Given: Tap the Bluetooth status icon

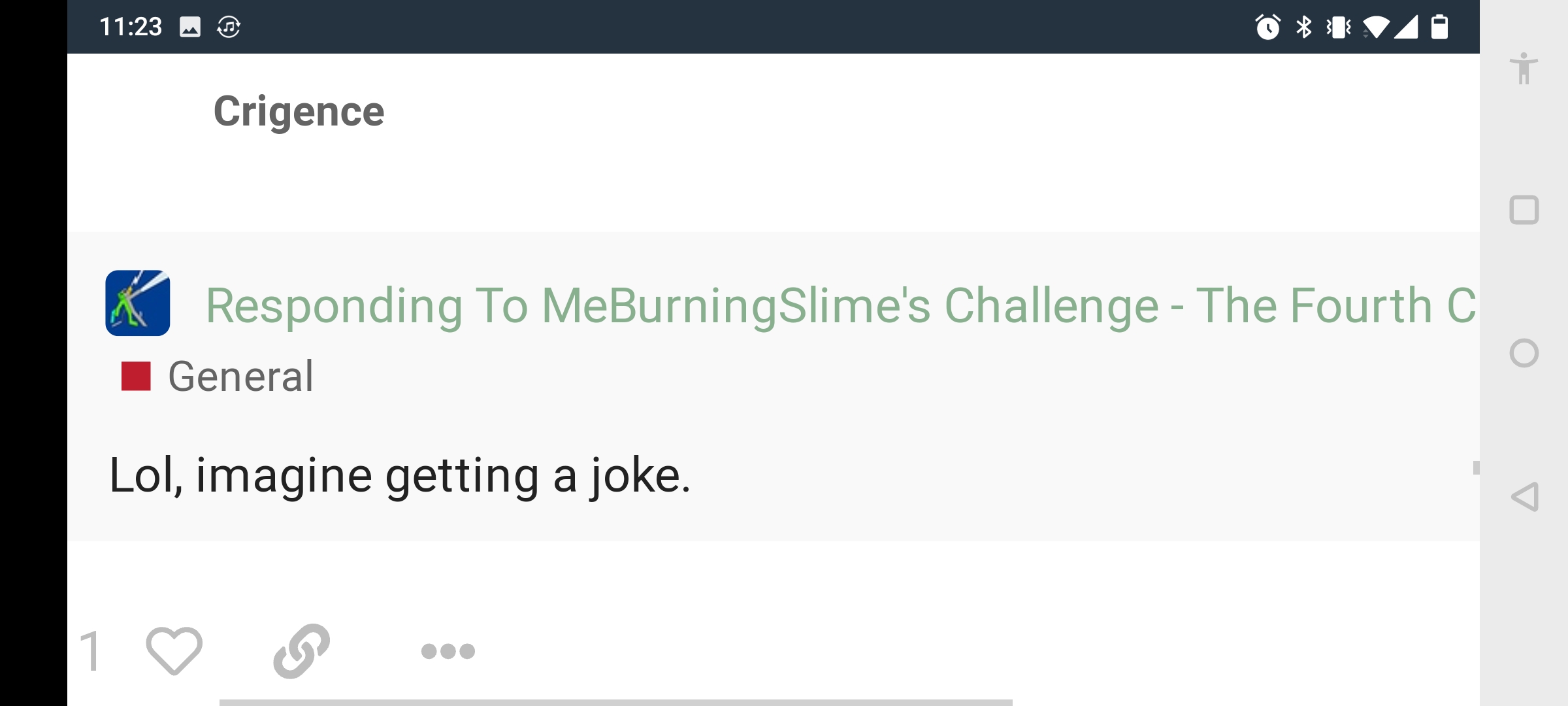Looking at the screenshot, I should point(1303,27).
